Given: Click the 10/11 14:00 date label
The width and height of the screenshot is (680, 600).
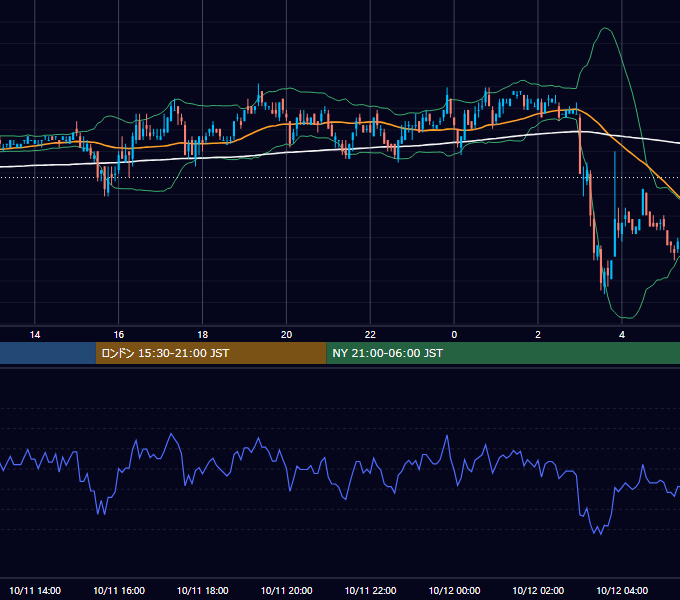Looking at the screenshot, I should click(x=35, y=590).
